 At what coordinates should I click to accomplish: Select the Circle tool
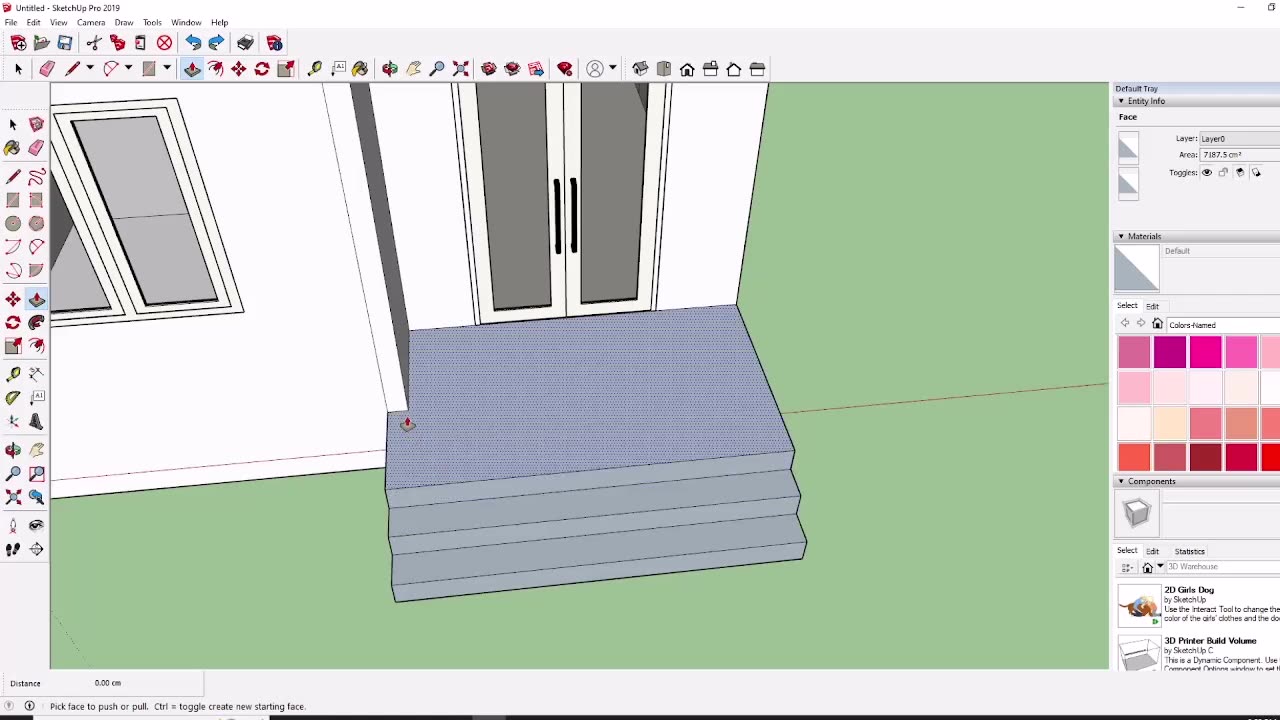click(13, 224)
